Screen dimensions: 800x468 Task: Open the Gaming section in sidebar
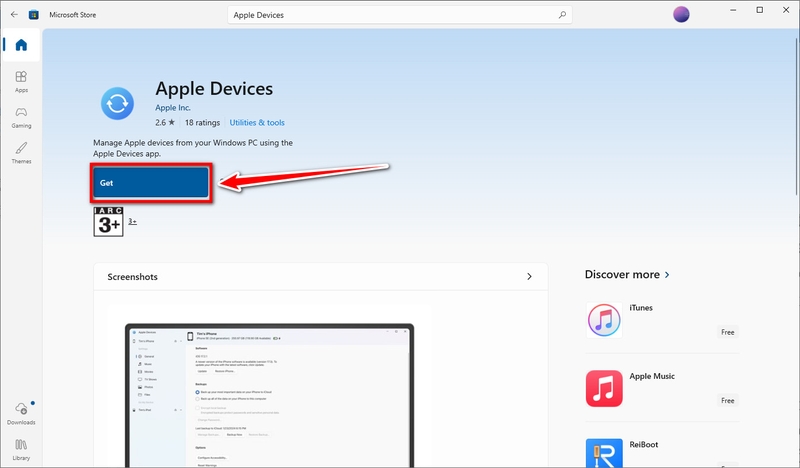pyautogui.click(x=21, y=117)
